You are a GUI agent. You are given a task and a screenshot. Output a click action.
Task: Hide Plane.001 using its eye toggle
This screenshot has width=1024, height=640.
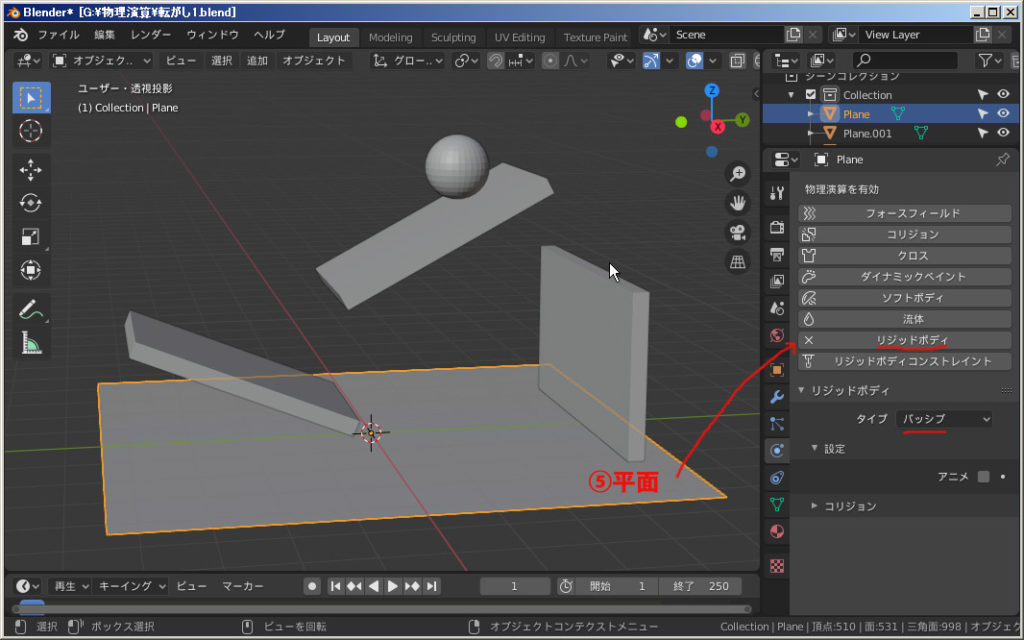1003,132
